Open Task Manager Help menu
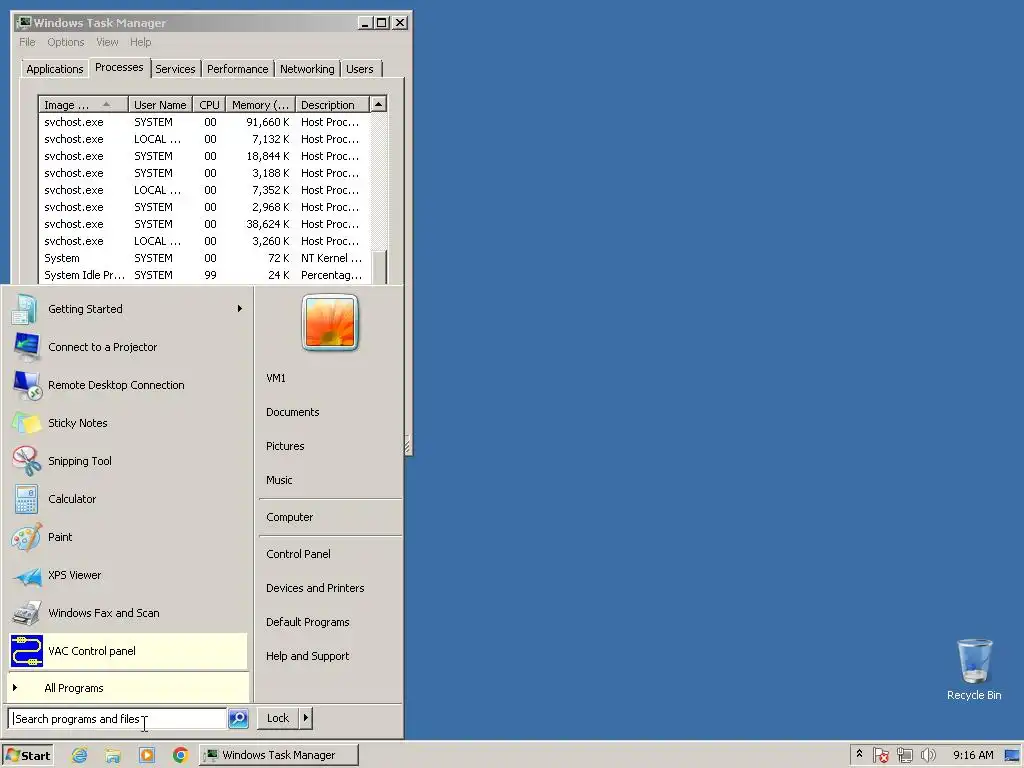1024x768 pixels. (x=140, y=42)
